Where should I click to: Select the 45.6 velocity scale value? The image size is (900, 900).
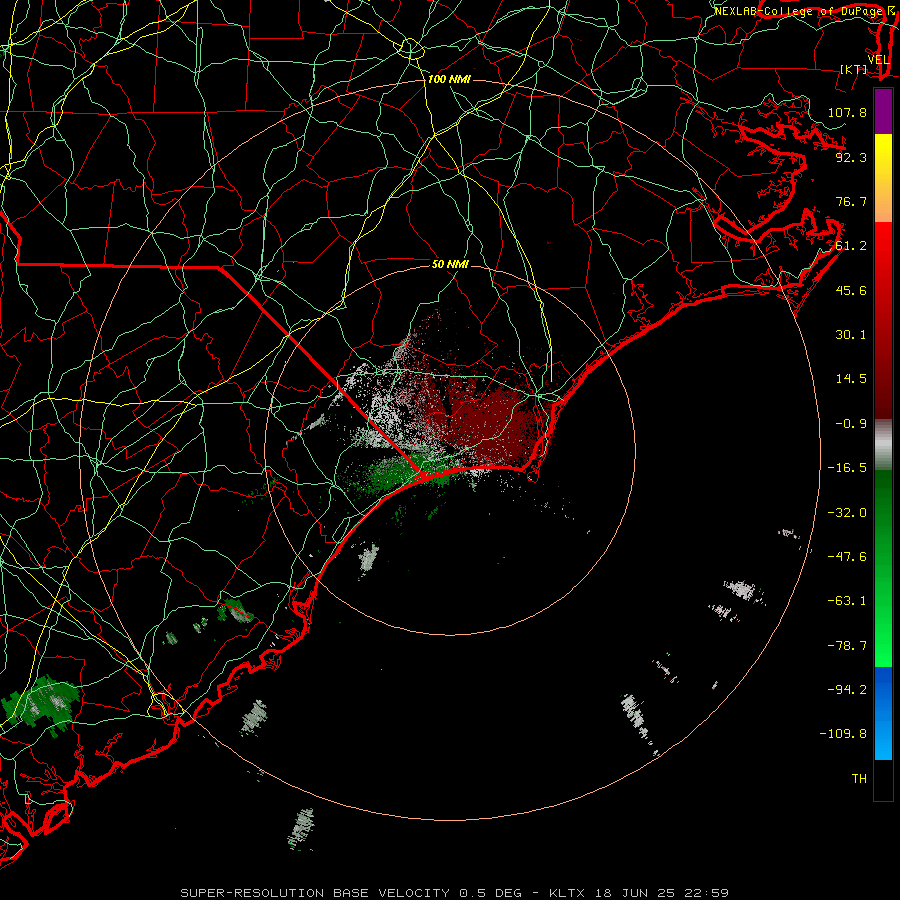[851, 290]
